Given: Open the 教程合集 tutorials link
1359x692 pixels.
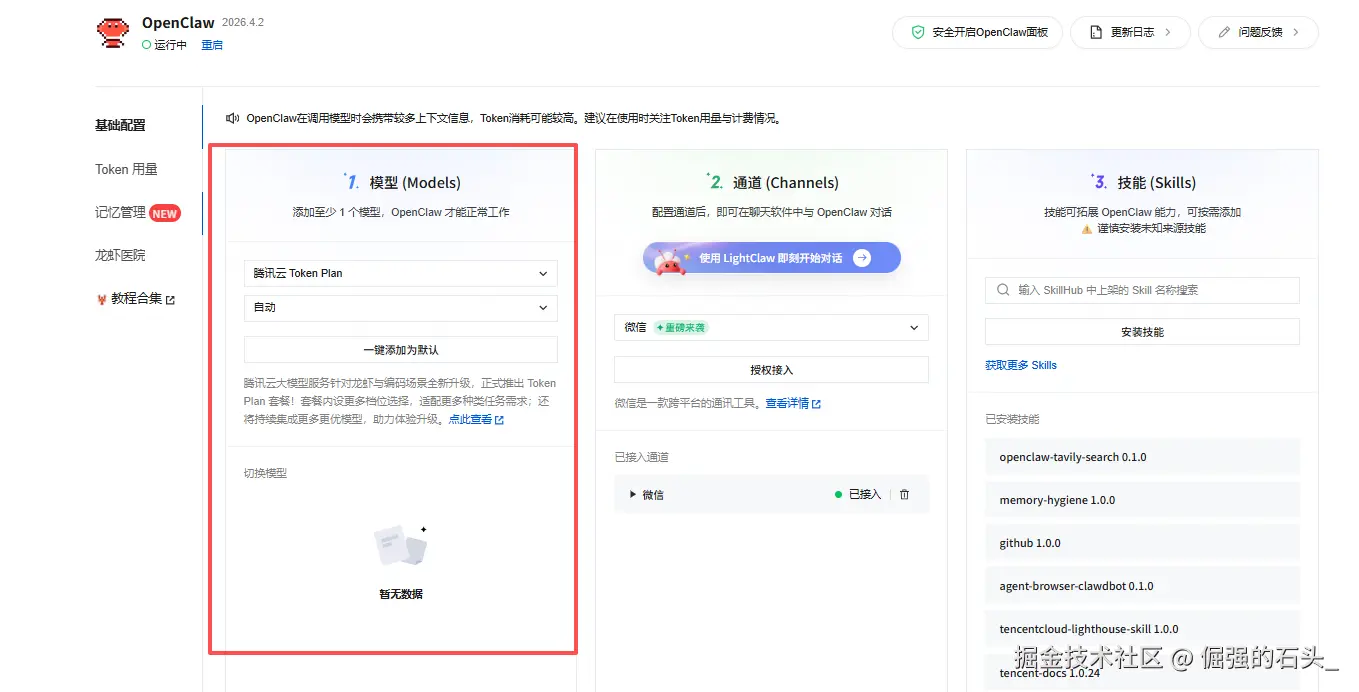Looking at the screenshot, I should pyautogui.click(x=136, y=299).
